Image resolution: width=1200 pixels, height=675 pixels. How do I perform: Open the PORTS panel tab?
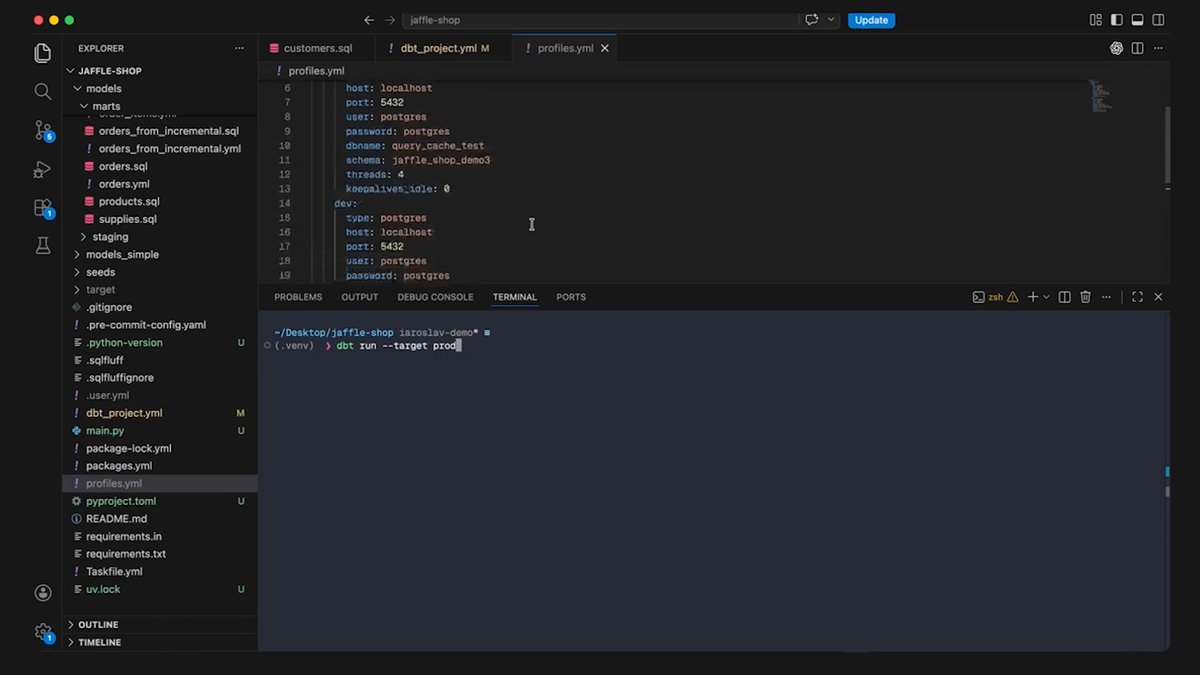tap(571, 297)
